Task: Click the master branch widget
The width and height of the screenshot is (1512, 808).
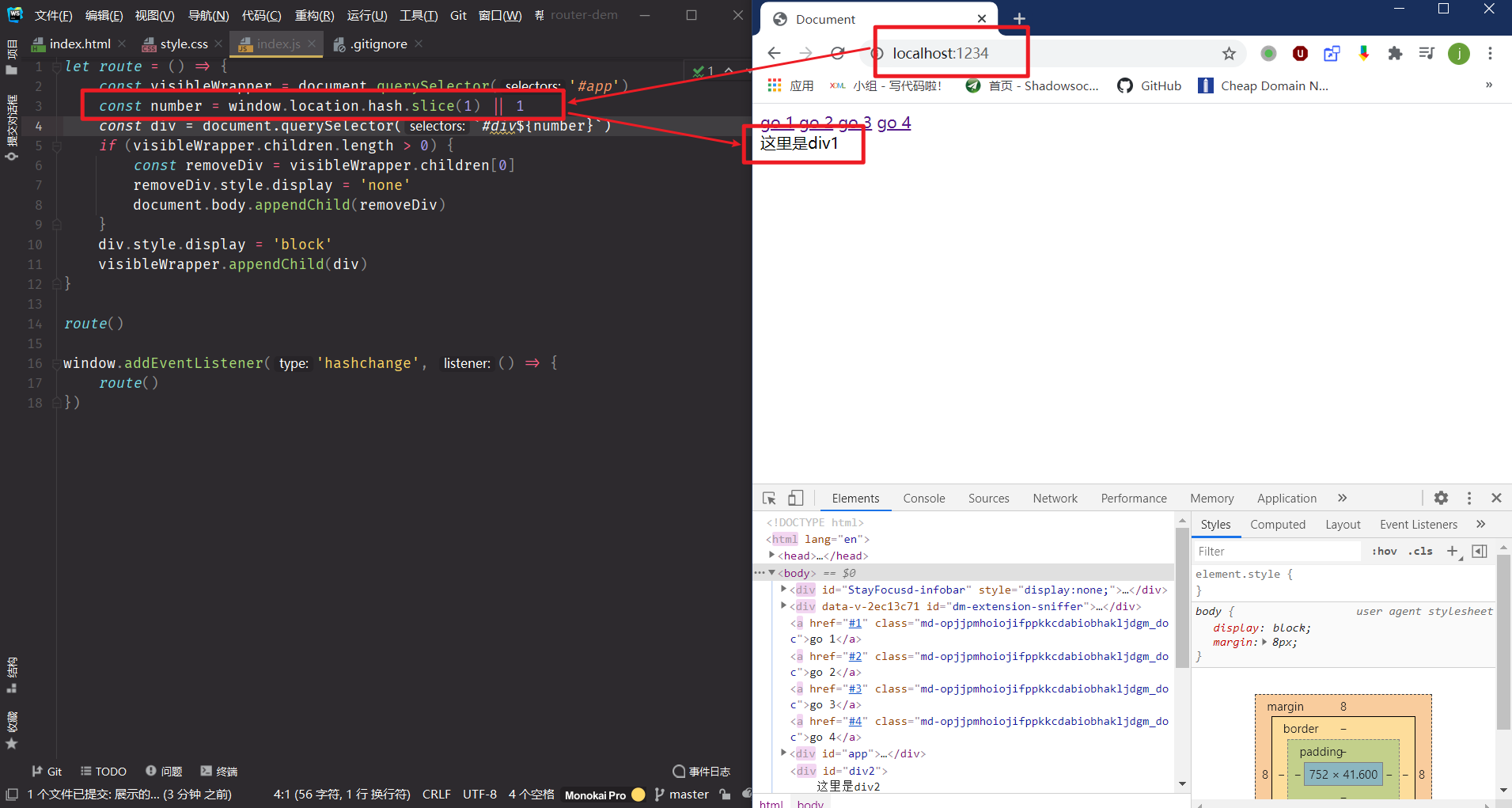Action: click(x=681, y=794)
